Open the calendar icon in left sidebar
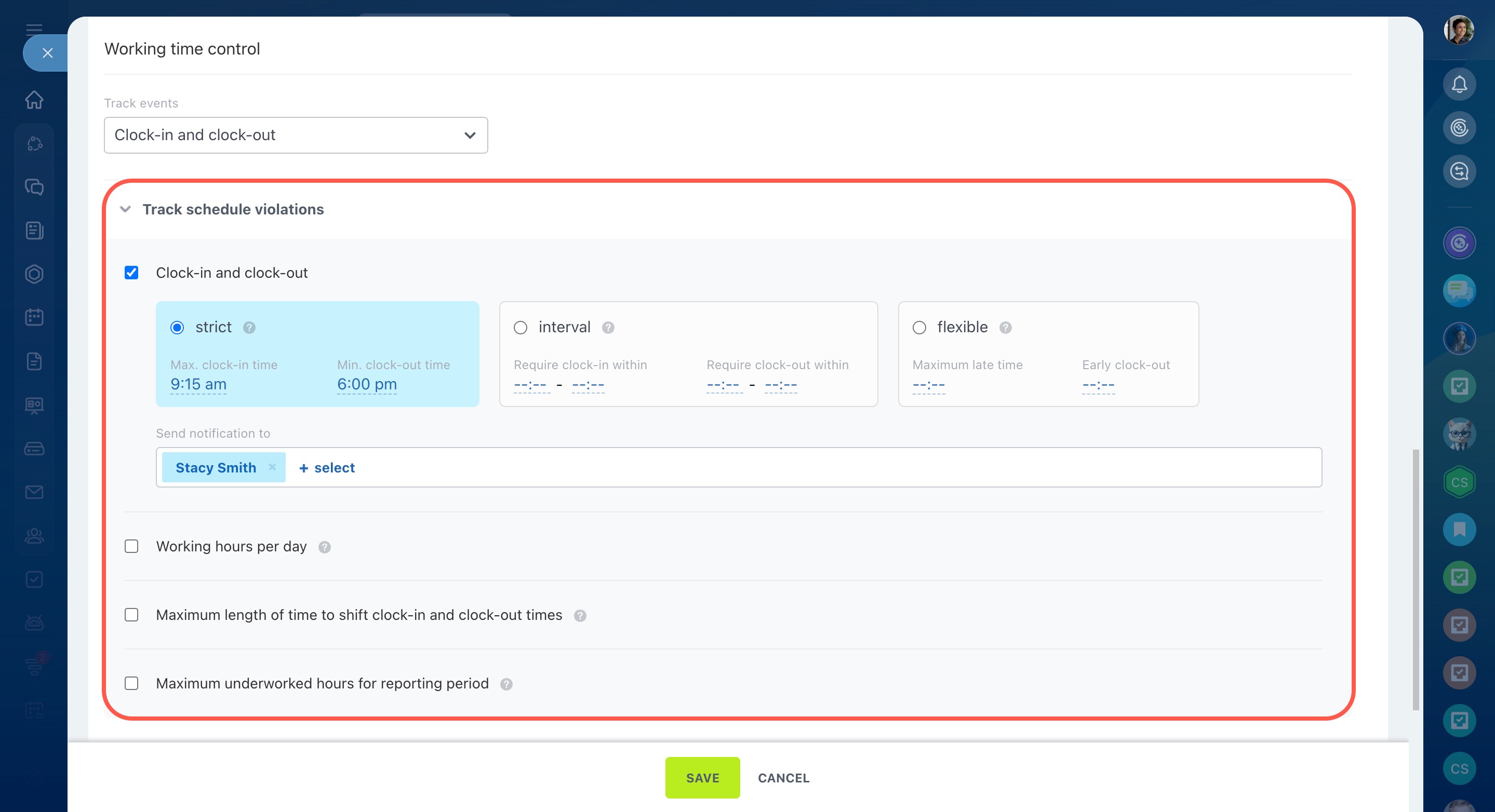 pyautogui.click(x=34, y=317)
